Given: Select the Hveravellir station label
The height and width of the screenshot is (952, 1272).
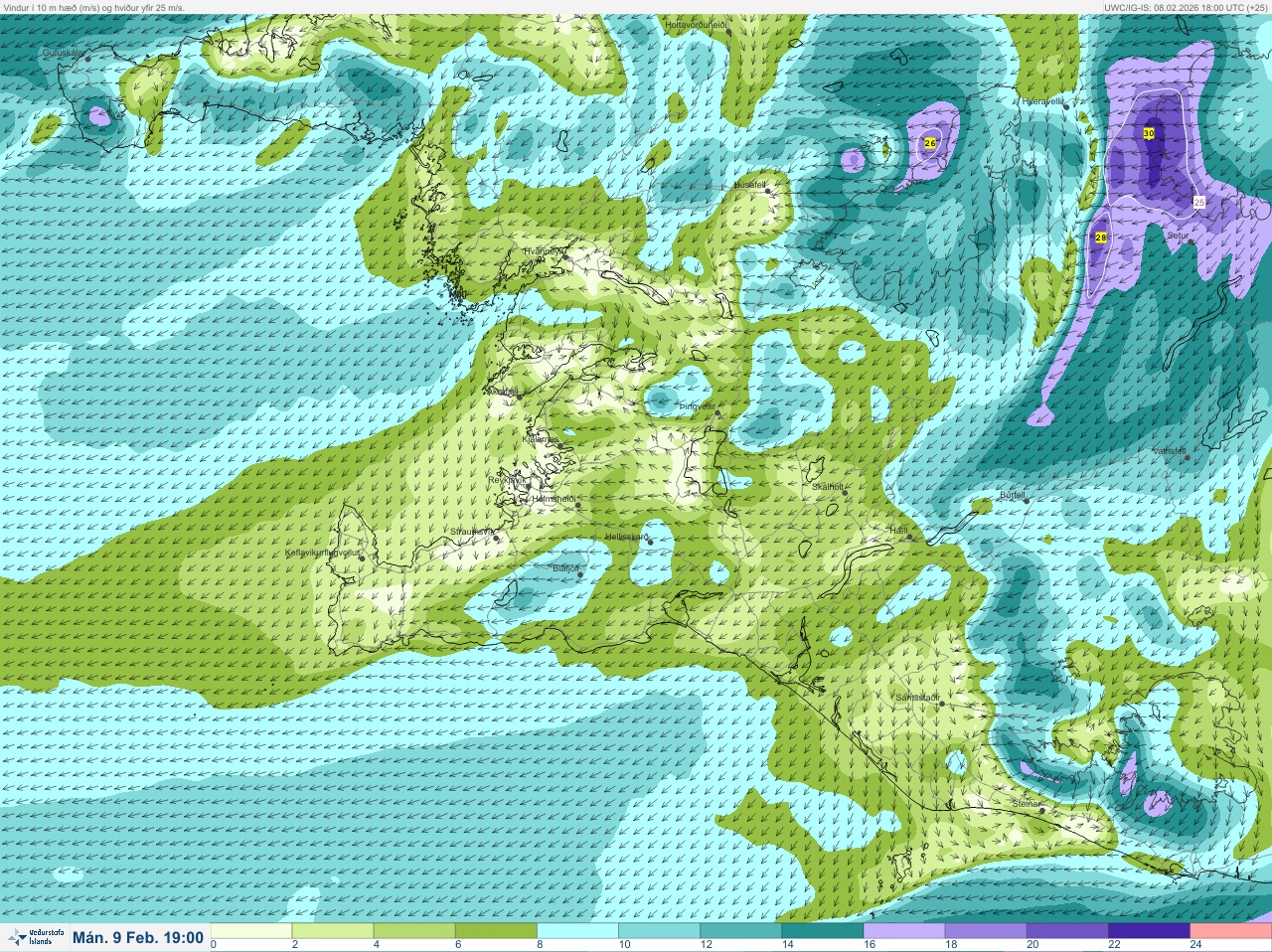Looking at the screenshot, I should 1042,101.
